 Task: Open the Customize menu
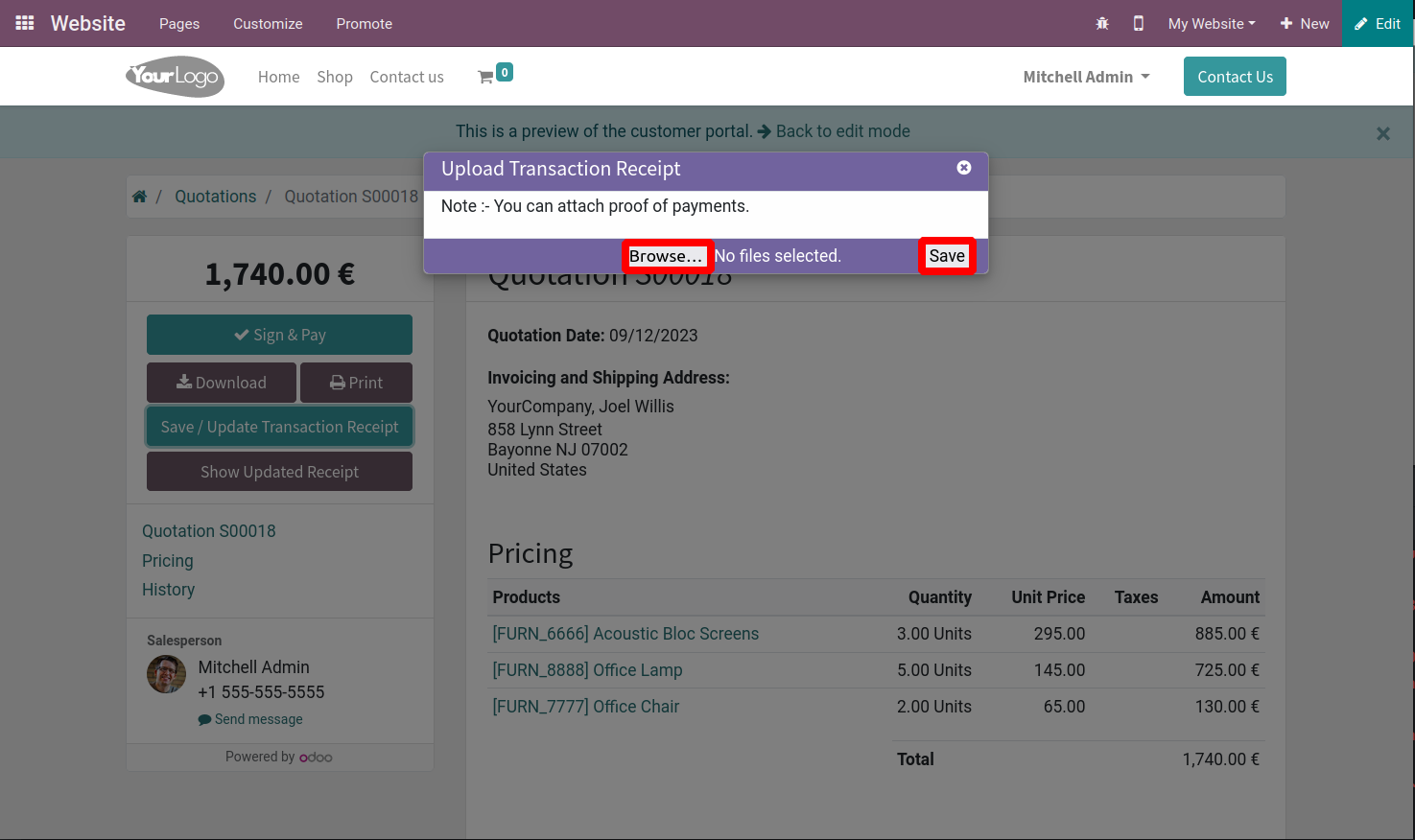click(268, 24)
